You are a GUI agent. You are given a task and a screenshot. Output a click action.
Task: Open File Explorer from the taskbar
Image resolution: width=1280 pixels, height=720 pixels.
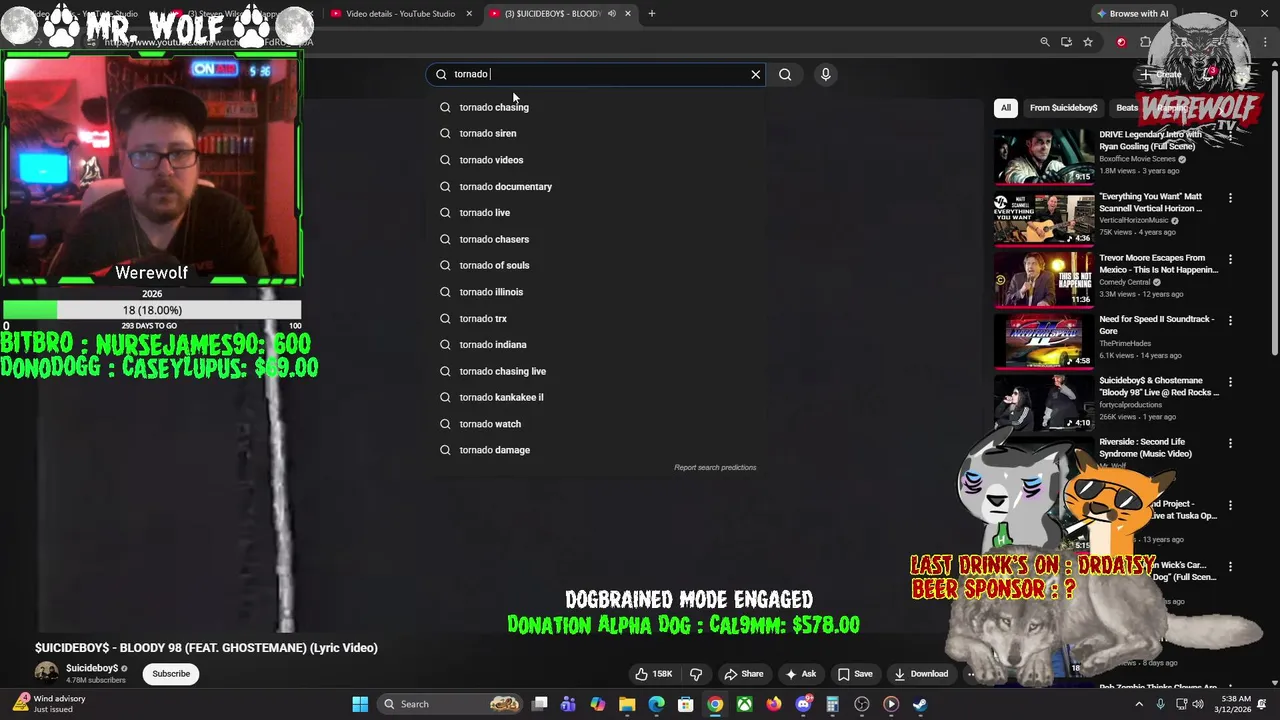coord(627,704)
